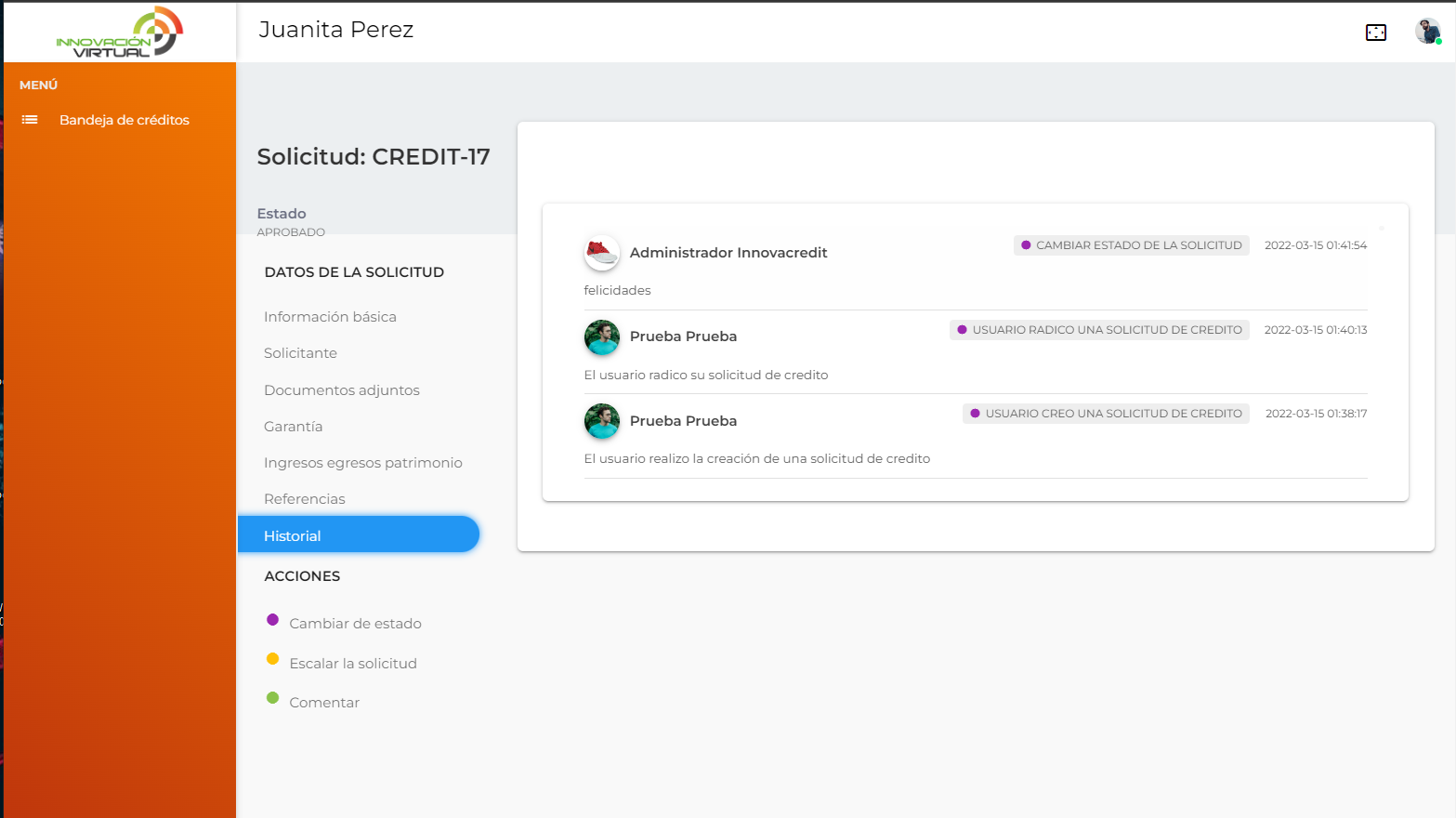Click the list icon beside Bandeja de créditos
Viewport: 1456px width, 818px height.
tap(30, 120)
